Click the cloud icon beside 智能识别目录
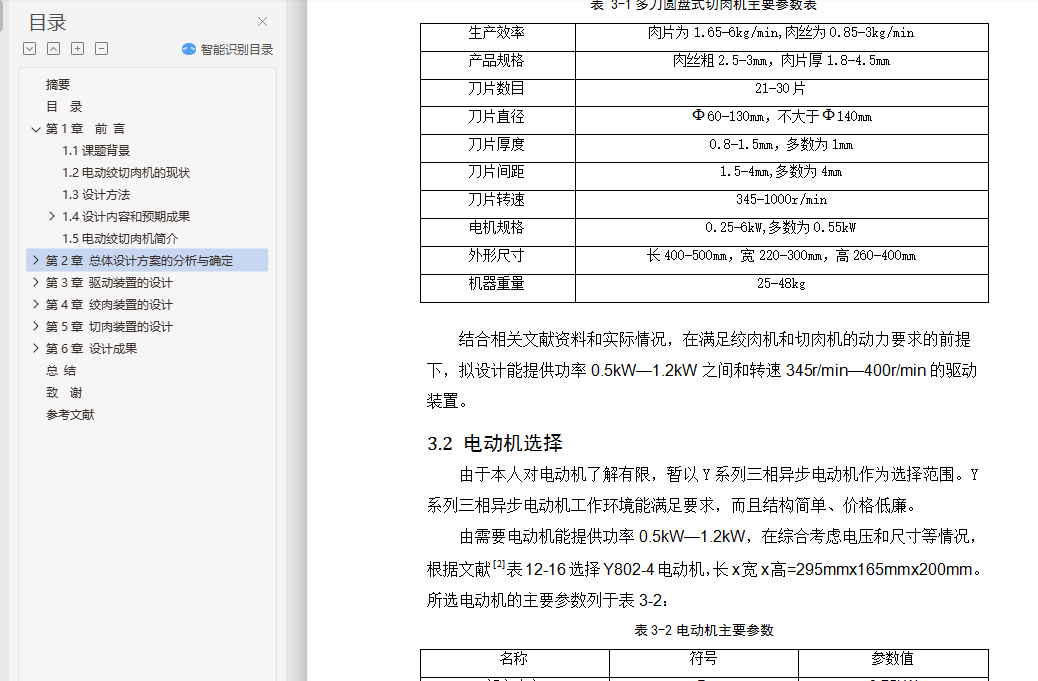 coord(189,49)
